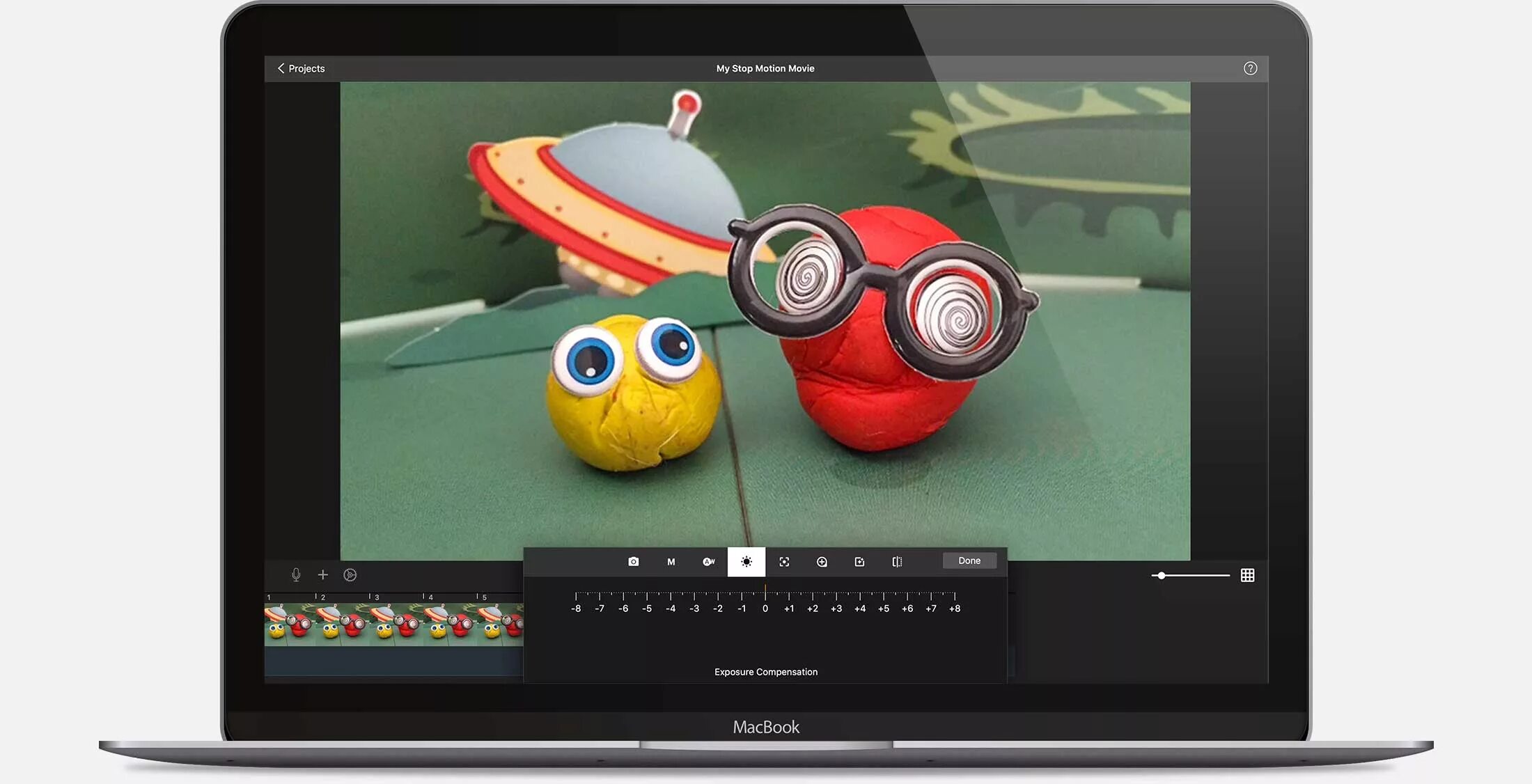Select frame 2 thumbnail in timeline
This screenshot has height=784, width=1532.
click(x=343, y=625)
